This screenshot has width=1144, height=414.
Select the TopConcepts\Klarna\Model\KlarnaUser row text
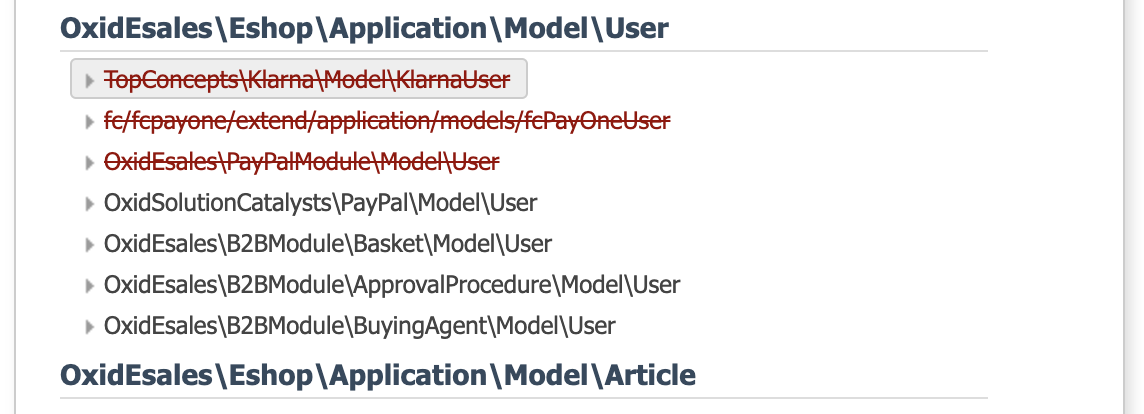coord(307,79)
